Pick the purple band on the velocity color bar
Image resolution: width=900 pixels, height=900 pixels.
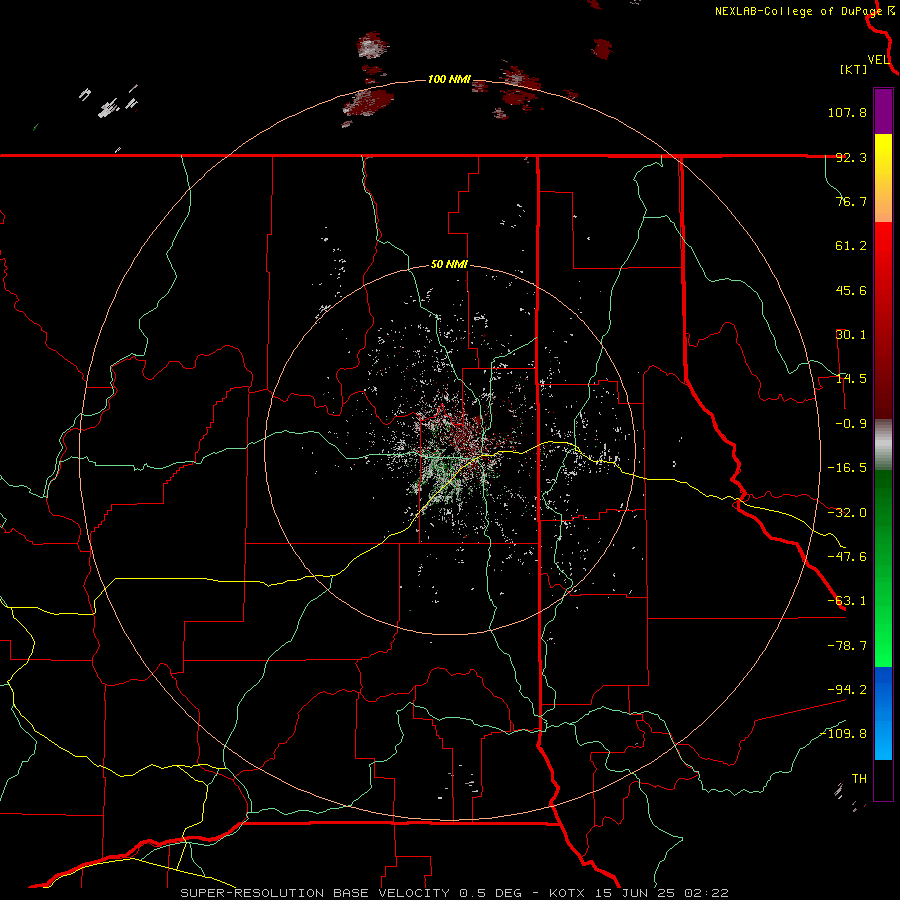tap(883, 111)
